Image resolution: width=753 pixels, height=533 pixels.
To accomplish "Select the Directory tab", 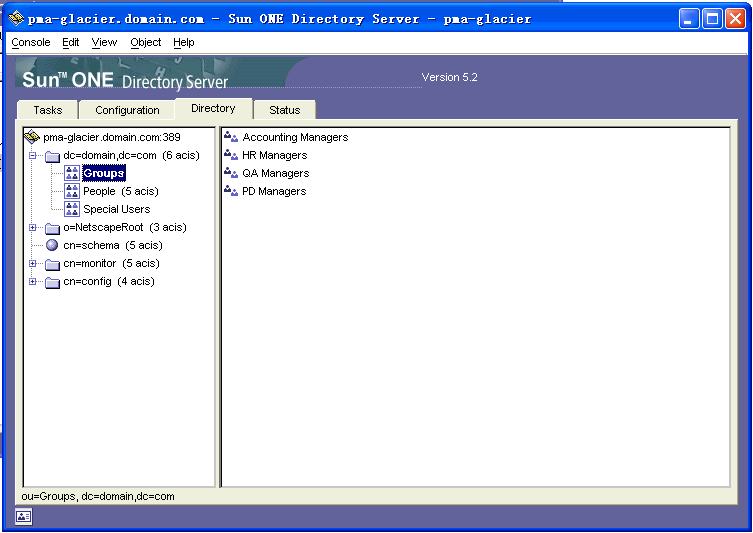I will 213,109.
